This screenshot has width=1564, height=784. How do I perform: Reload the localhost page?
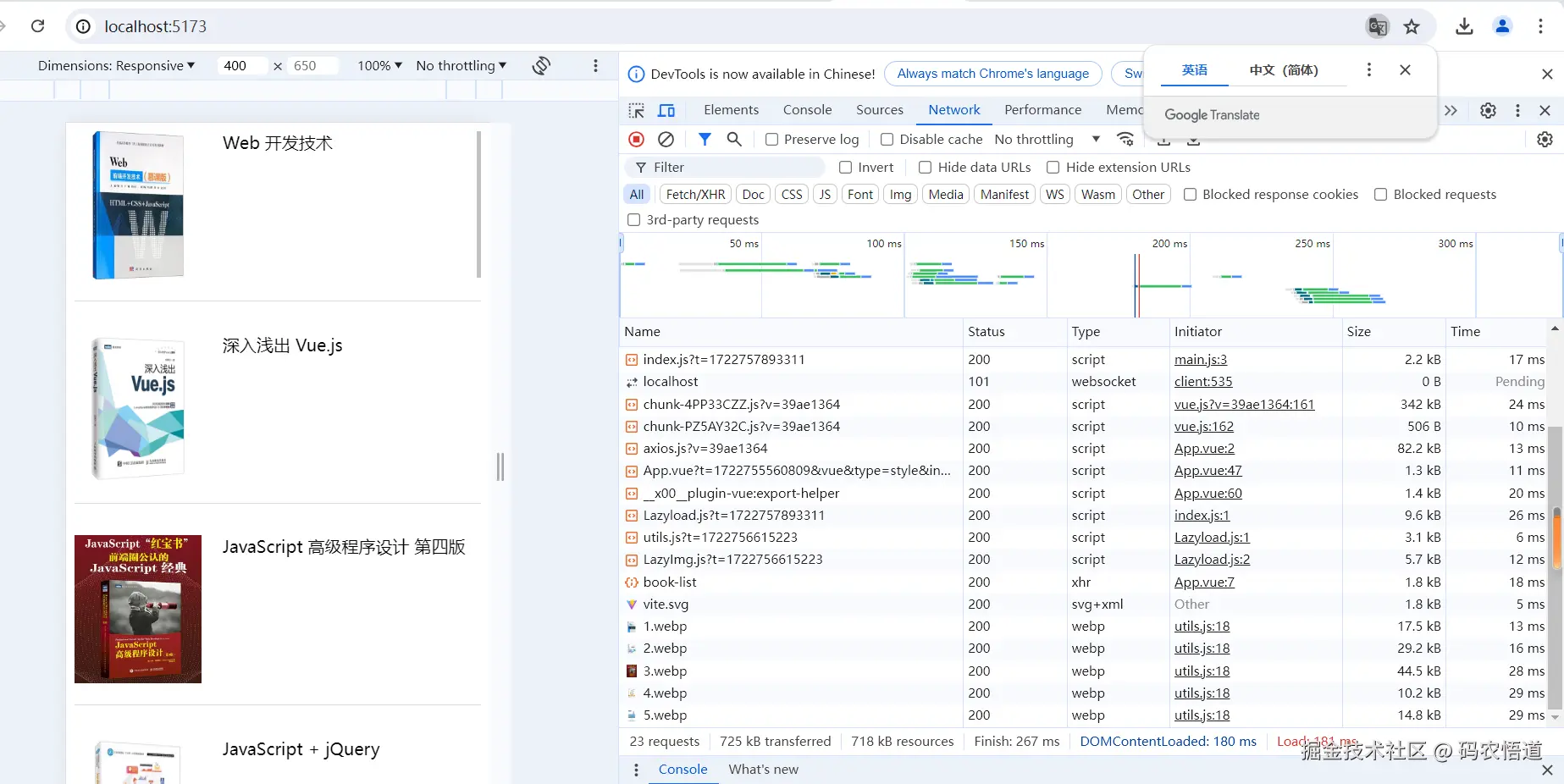pyautogui.click(x=37, y=26)
